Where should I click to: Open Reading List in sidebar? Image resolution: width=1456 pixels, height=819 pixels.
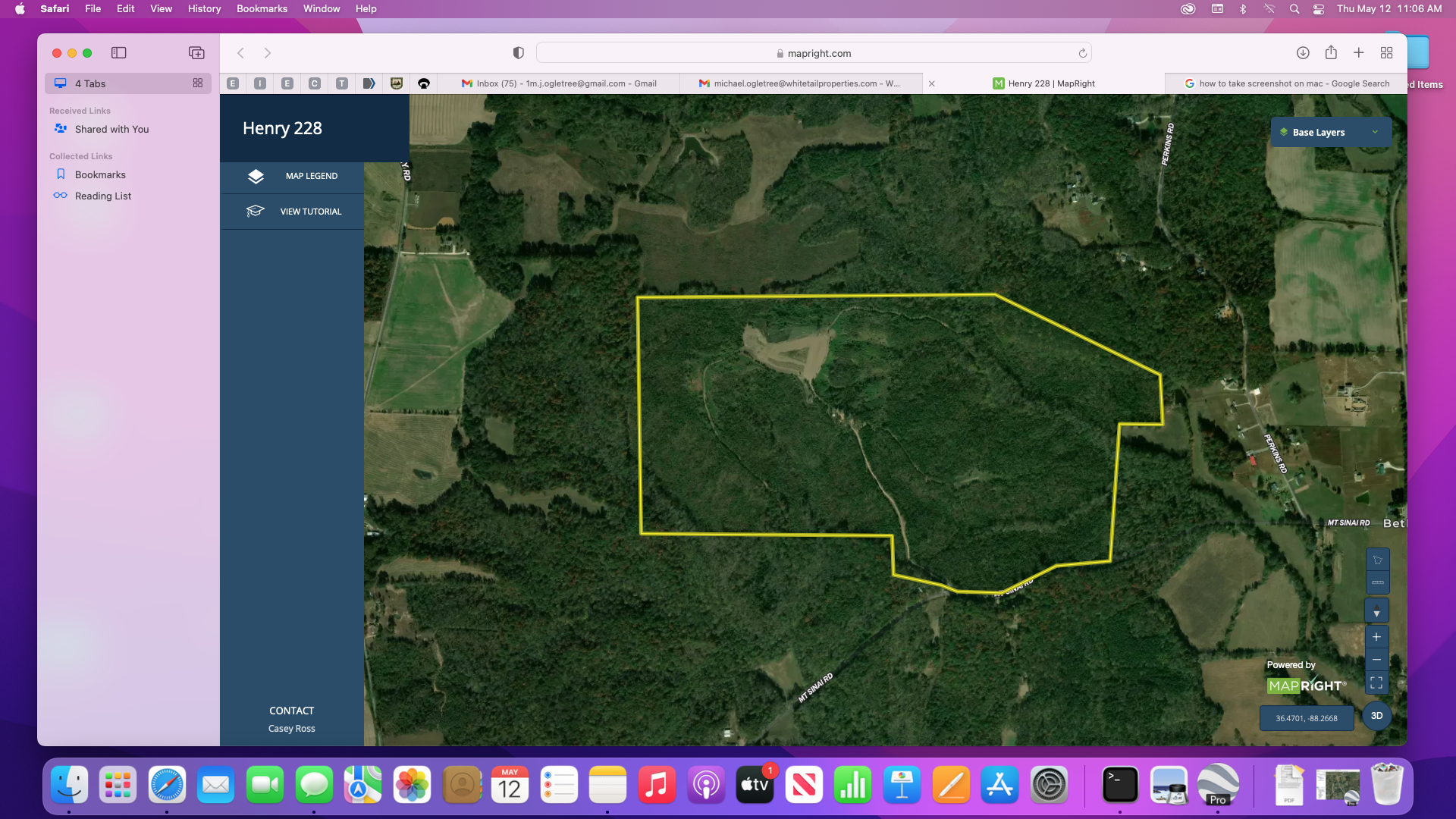tap(103, 196)
